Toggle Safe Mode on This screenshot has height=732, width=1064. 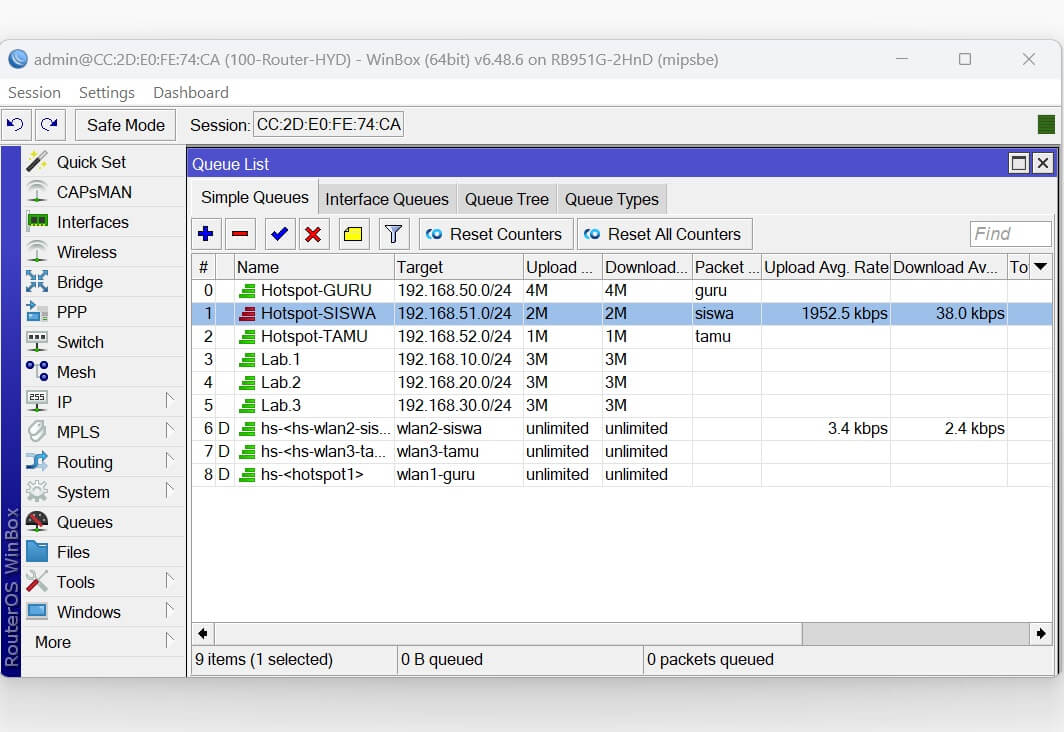pos(125,125)
